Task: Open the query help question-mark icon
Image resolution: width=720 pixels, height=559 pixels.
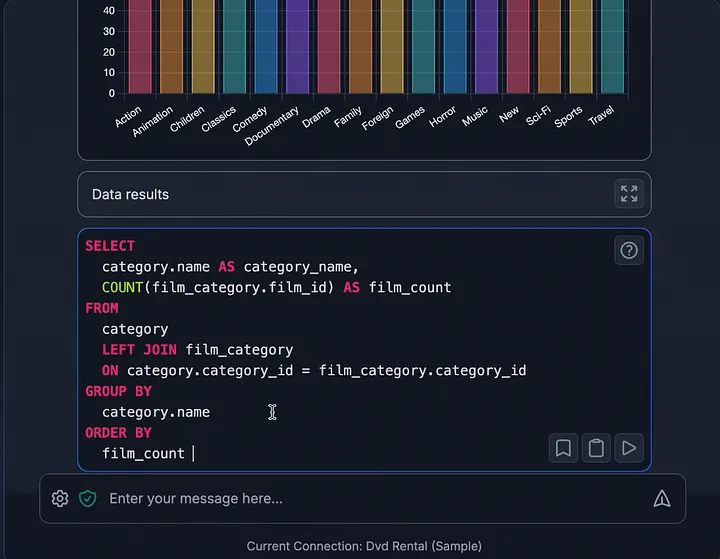Action: [629, 251]
